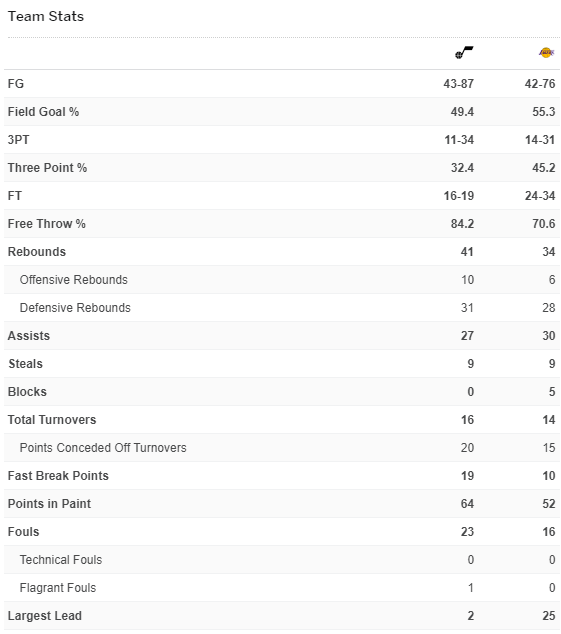Click the Total Turnovers label

pyautogui.click(x=52, y=420)
